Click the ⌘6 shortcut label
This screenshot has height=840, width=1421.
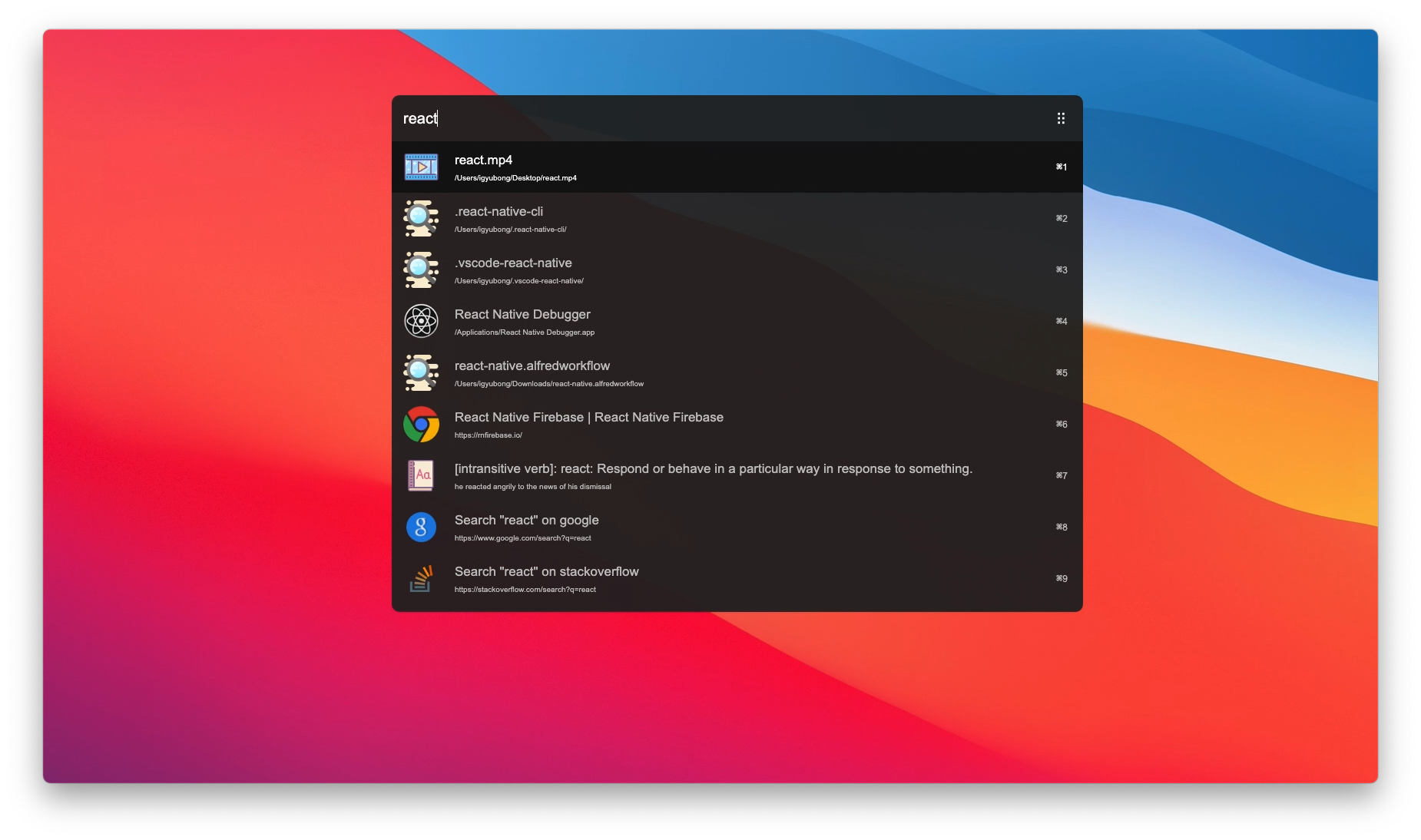[x=1062, y=424]
